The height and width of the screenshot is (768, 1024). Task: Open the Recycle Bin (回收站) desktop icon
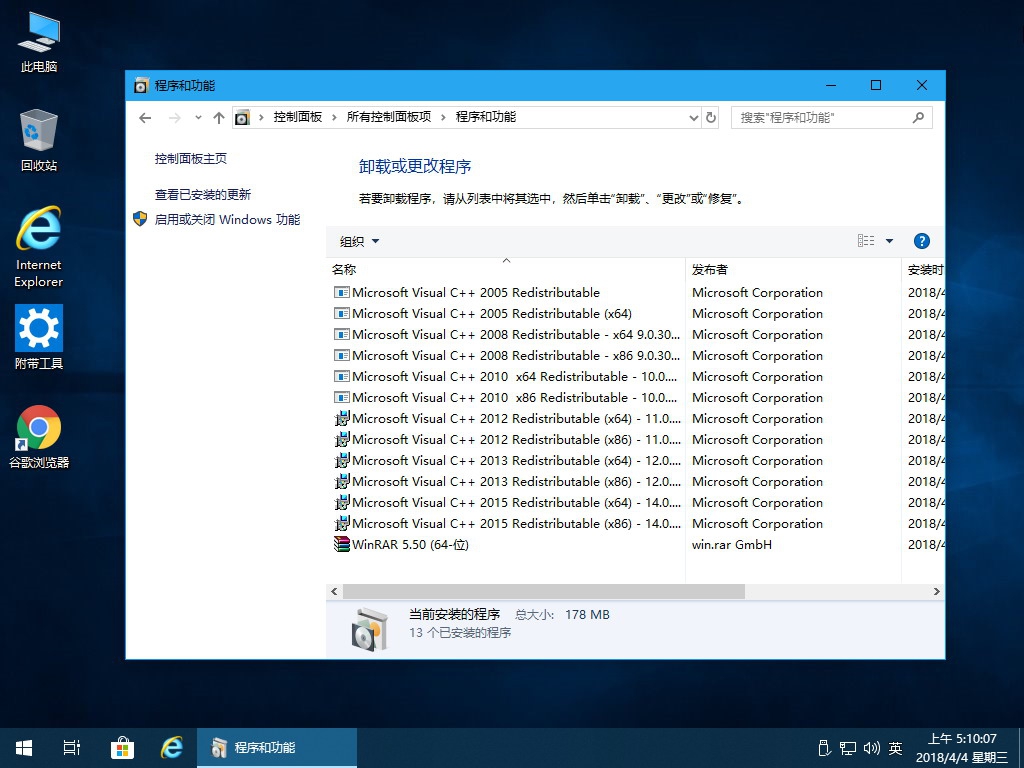coord(39,140)
